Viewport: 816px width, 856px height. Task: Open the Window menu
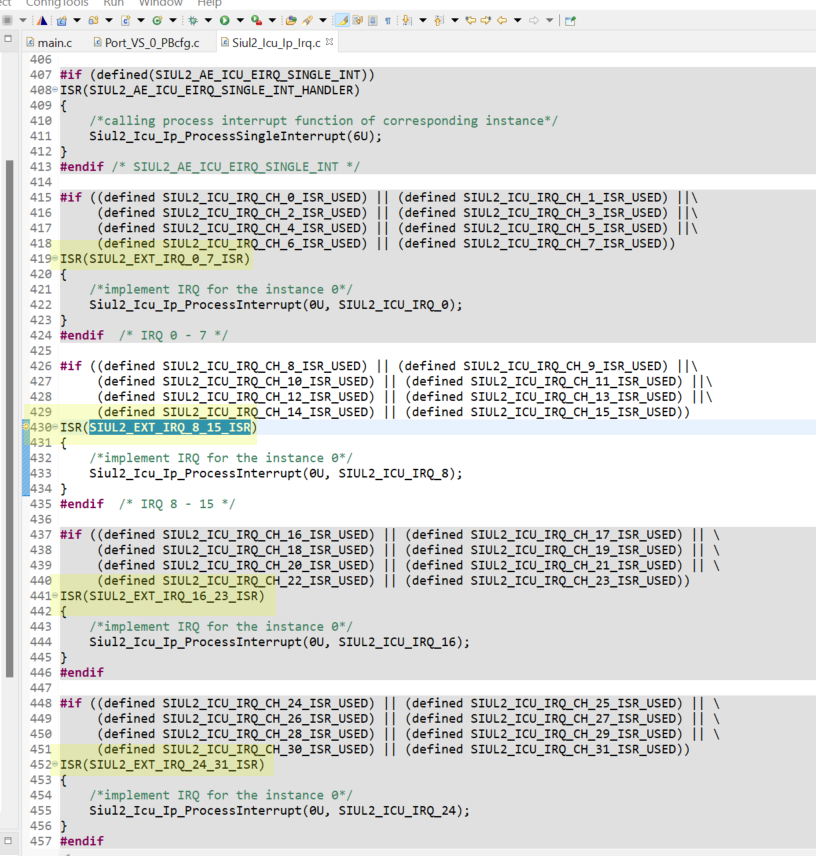[x=160, y=3]
